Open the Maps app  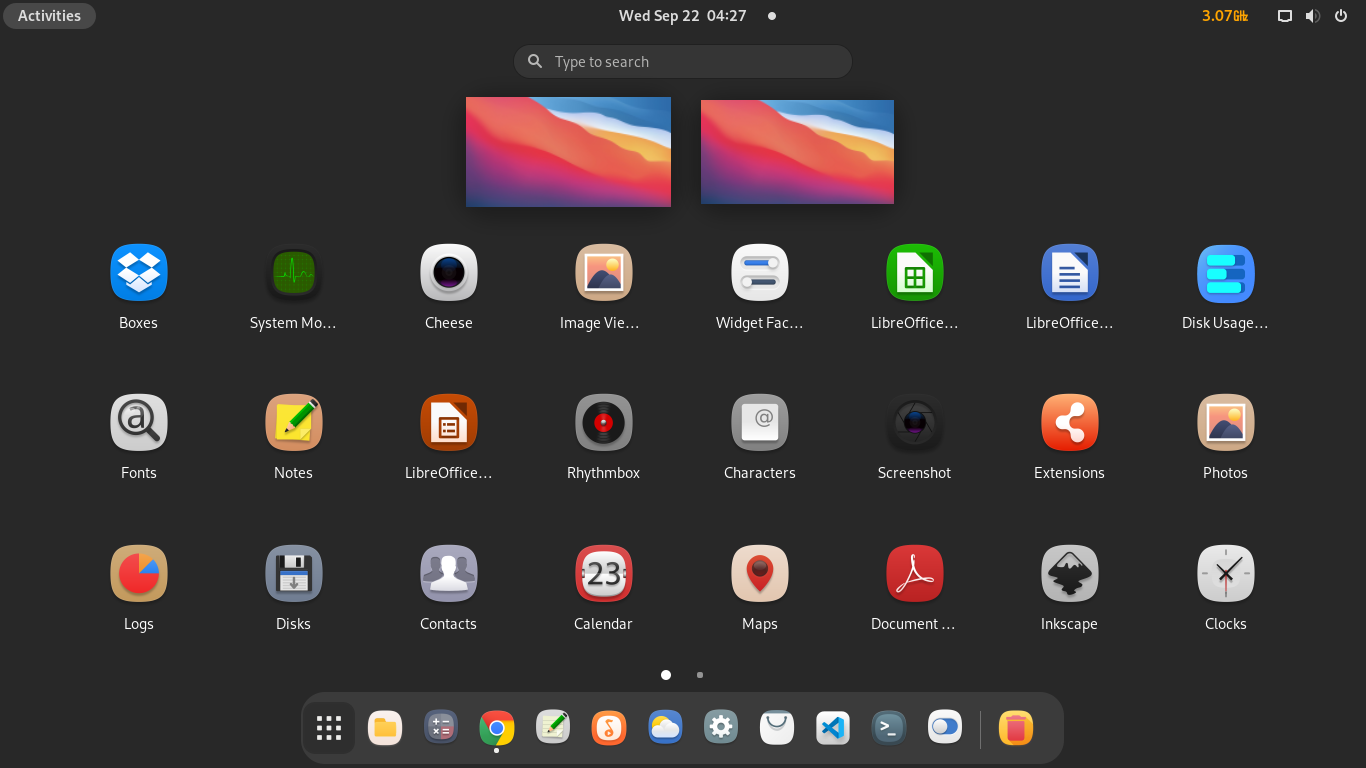759,574
